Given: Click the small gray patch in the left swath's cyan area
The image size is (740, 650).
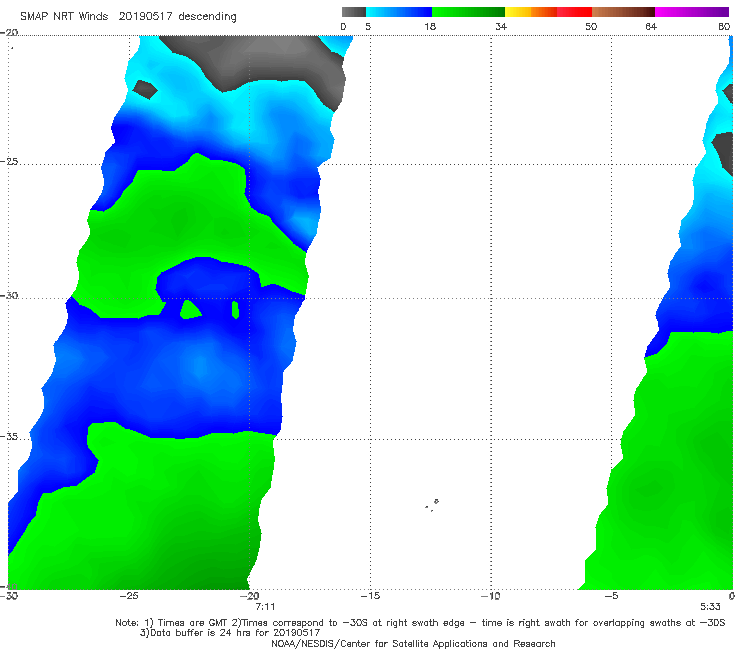Looking at the screenshot, I should point(145,89).
